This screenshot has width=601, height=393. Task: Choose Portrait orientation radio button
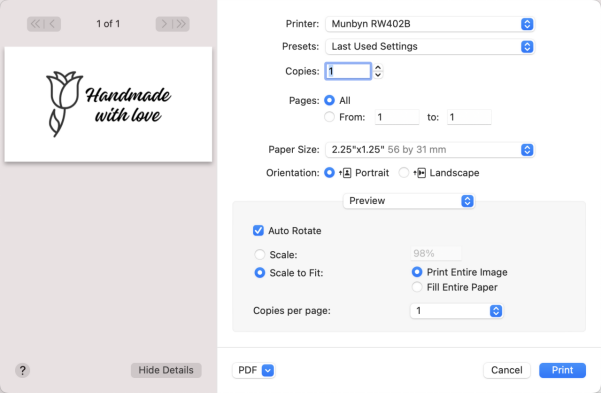point(329,173)
